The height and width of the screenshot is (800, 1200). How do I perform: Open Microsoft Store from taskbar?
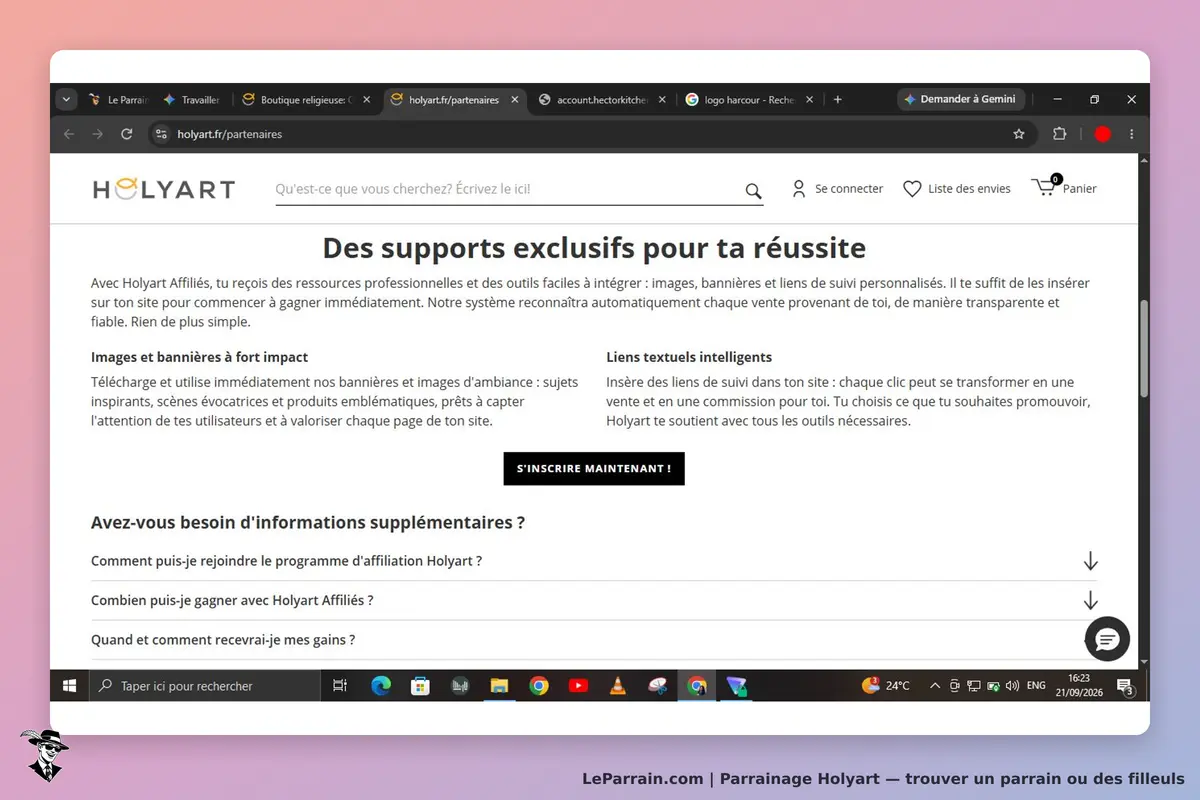pyautogui.click(x=421, y=686)
